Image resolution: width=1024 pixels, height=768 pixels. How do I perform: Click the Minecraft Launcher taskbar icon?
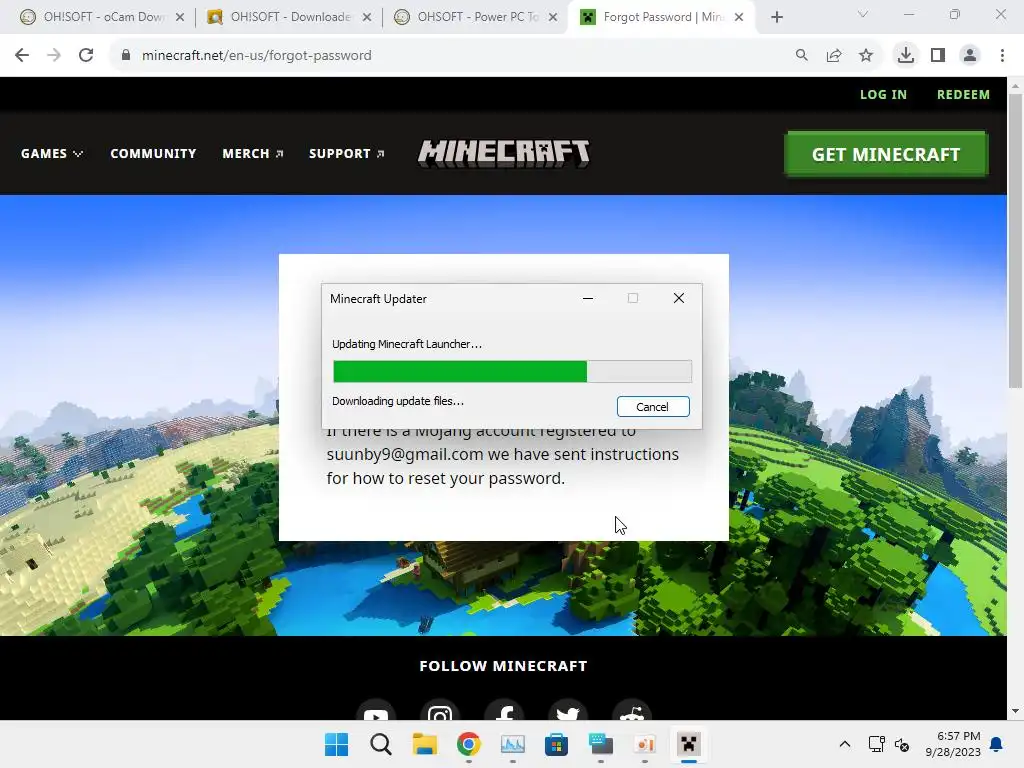coord(688,744)
